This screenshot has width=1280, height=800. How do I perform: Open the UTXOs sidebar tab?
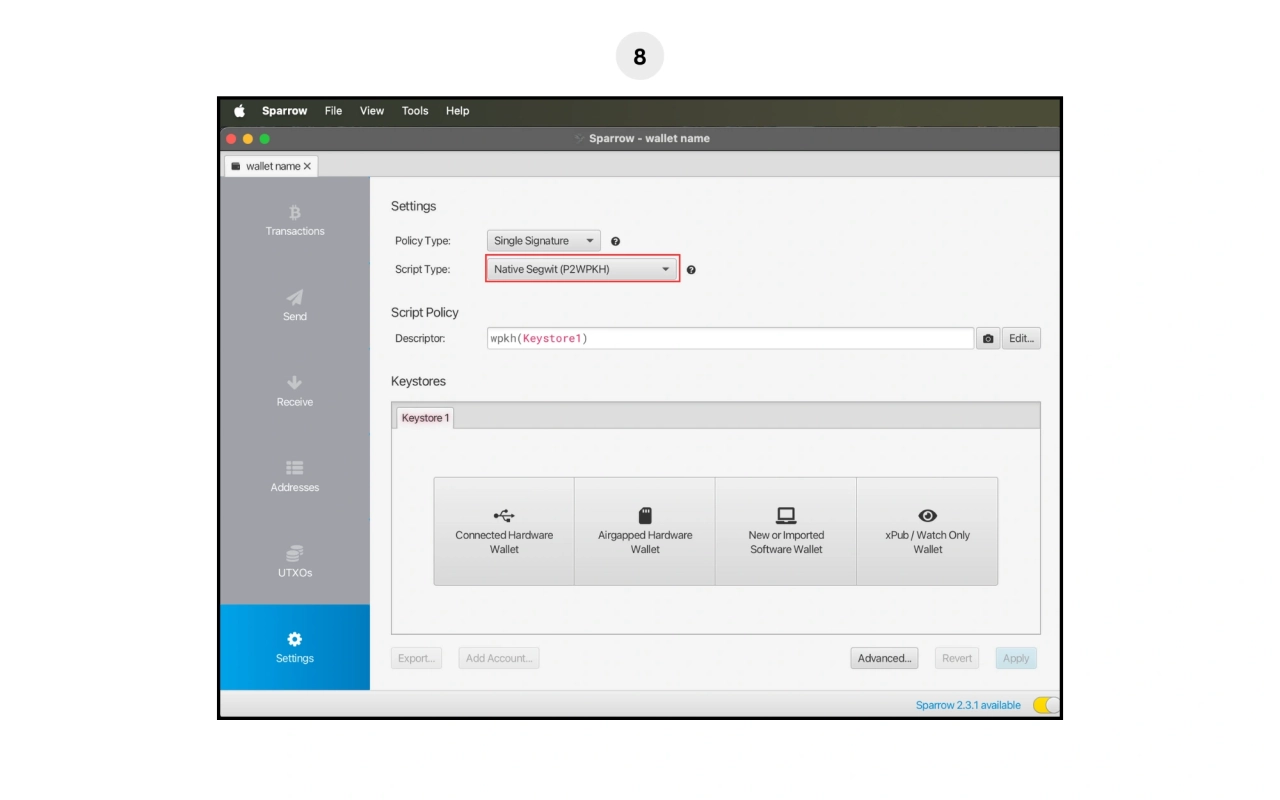[295, 562]
